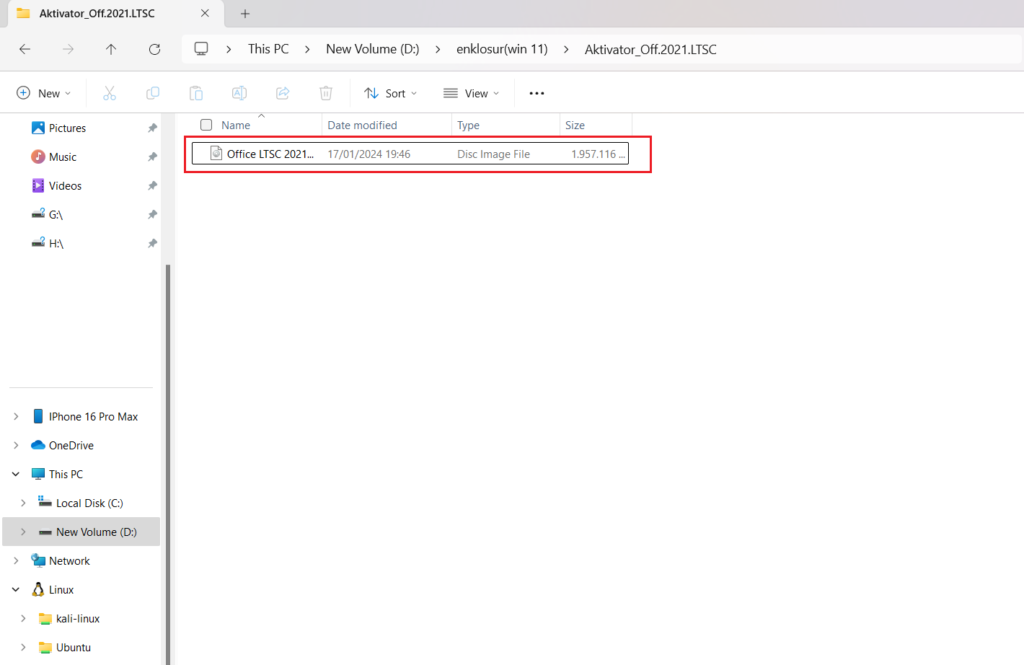Image resolution: width=1024 pixels, height=665 pixels.
Task: Click the pin icon next to Videos
Action: pos(152,186)
